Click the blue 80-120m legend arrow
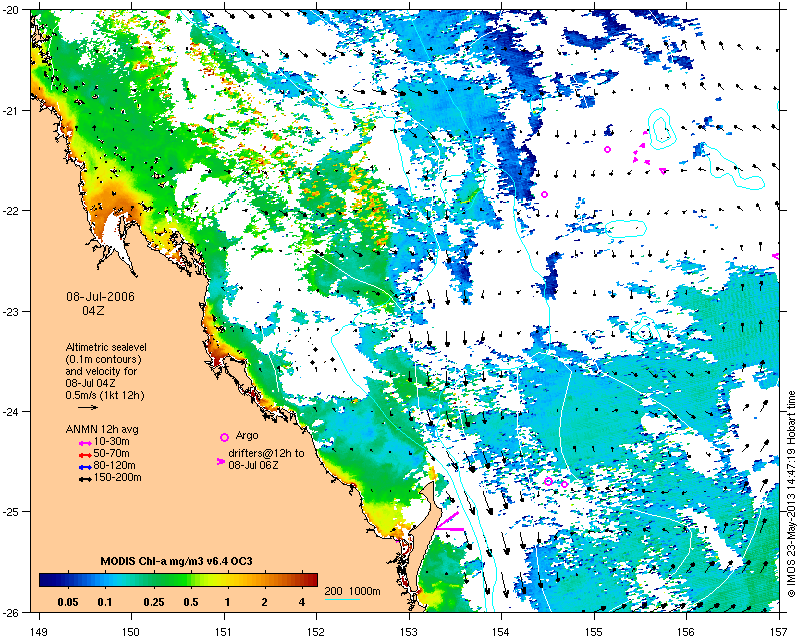Image resolution: width=800 pixels, height=640 pixels. pyautogui.click(x=86, y=466)
